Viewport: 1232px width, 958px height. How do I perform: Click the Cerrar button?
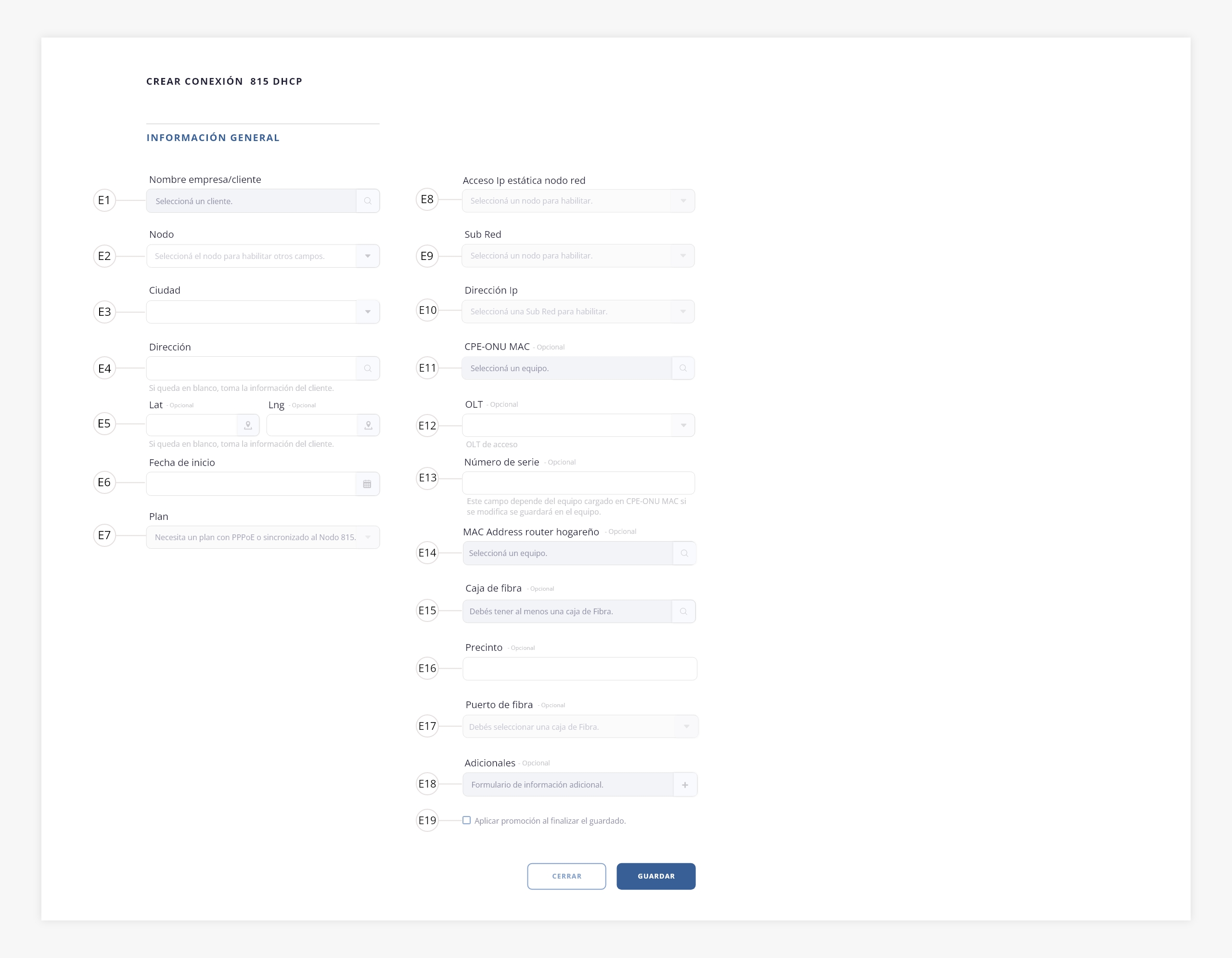[x=566, y=876]
